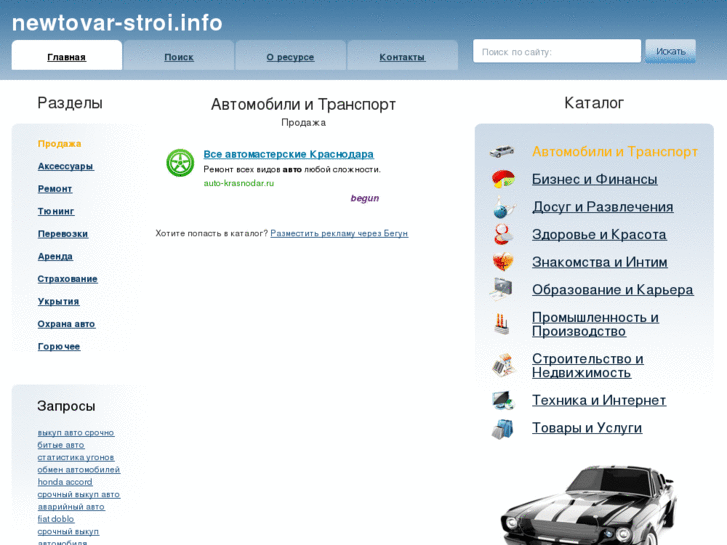Select the Горючее section
Image resolution: width=727 pixels, height=545 pixels.
(59, 346)
